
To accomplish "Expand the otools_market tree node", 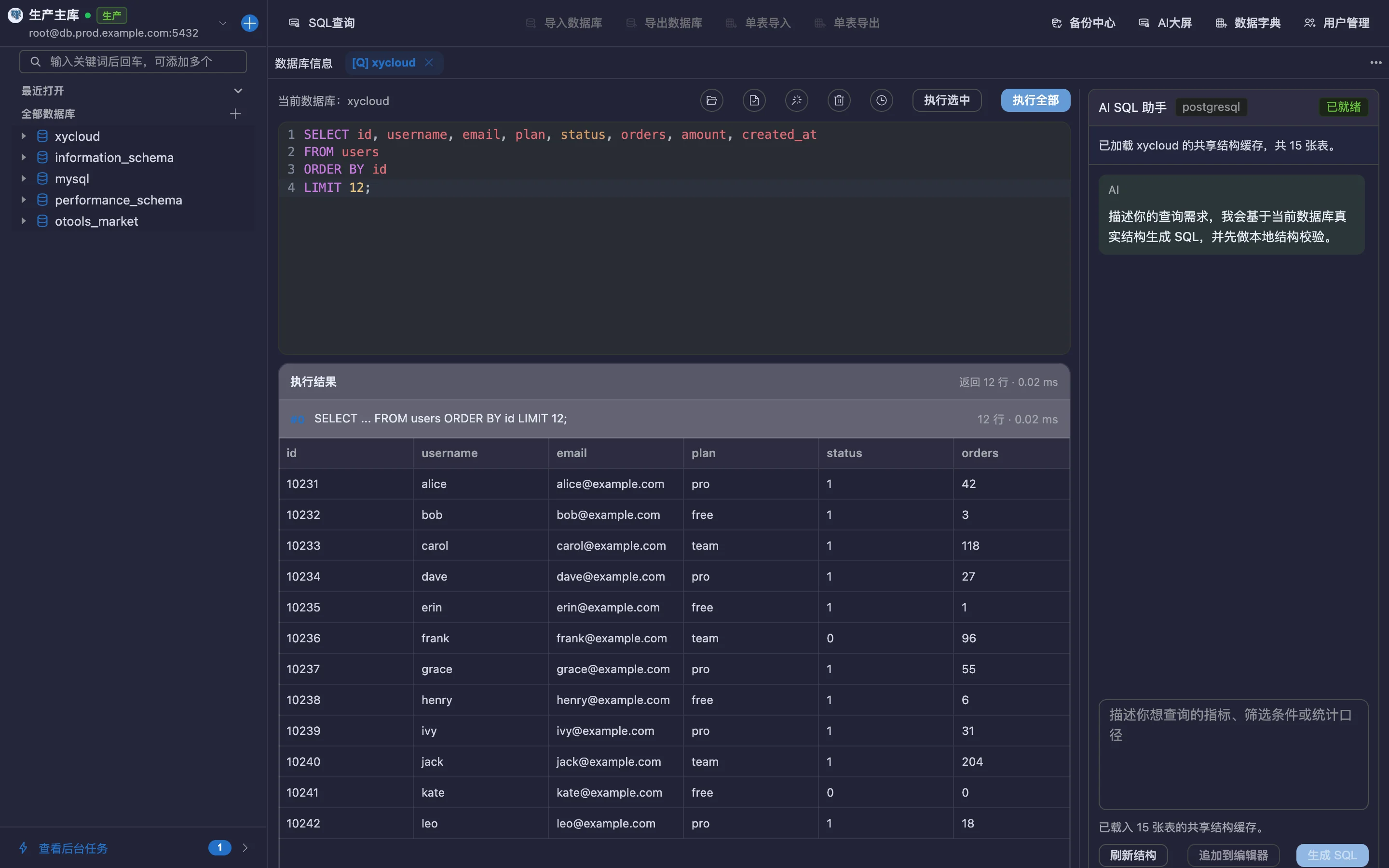I will 24,221.
